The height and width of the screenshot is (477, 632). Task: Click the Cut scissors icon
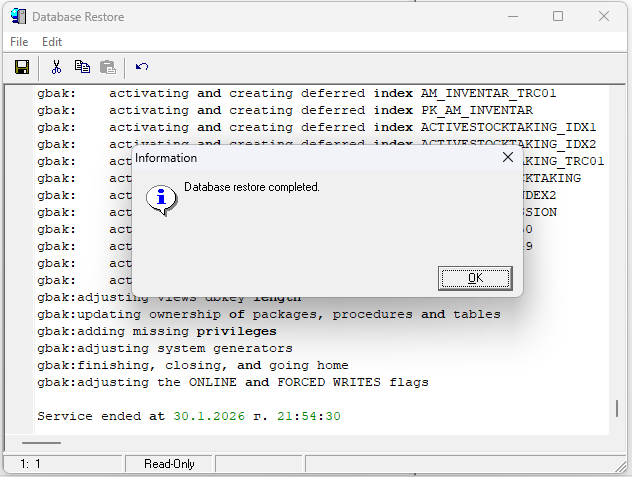coord(56,67)
